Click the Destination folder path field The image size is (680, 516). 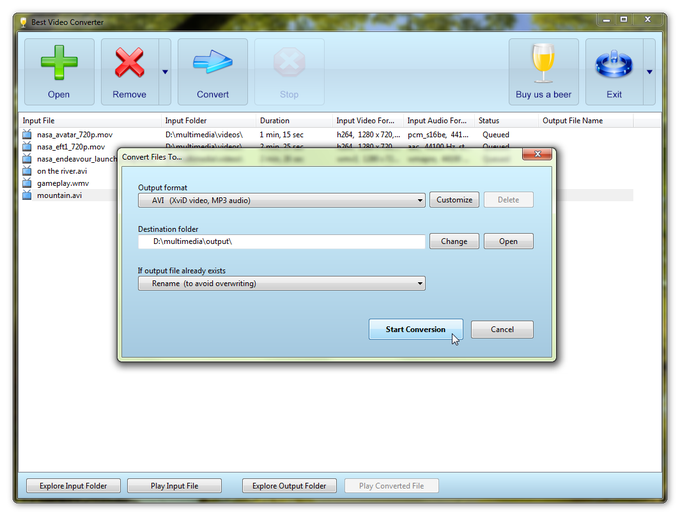(x=281, y=242)
